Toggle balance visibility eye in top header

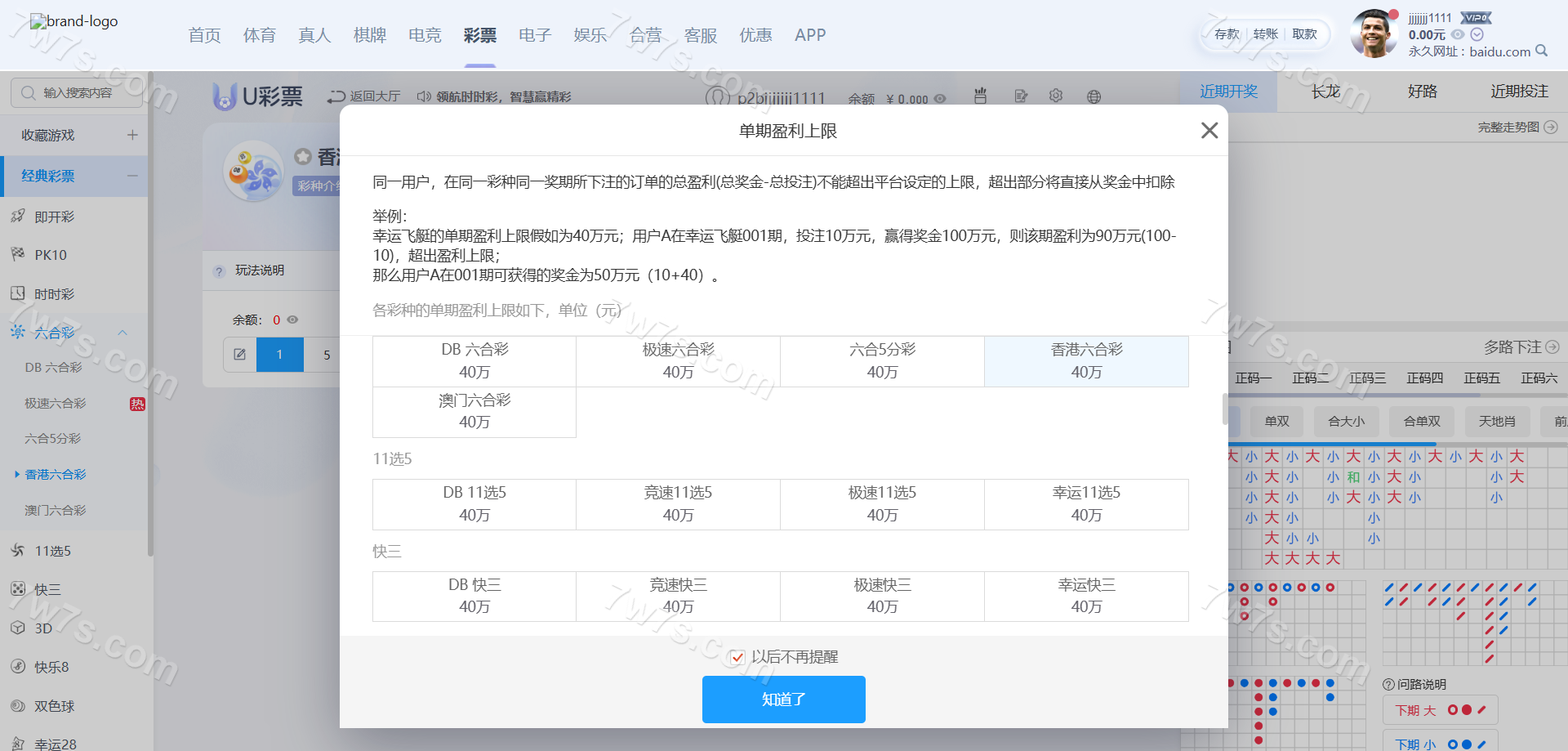(x=1457, y=34)
